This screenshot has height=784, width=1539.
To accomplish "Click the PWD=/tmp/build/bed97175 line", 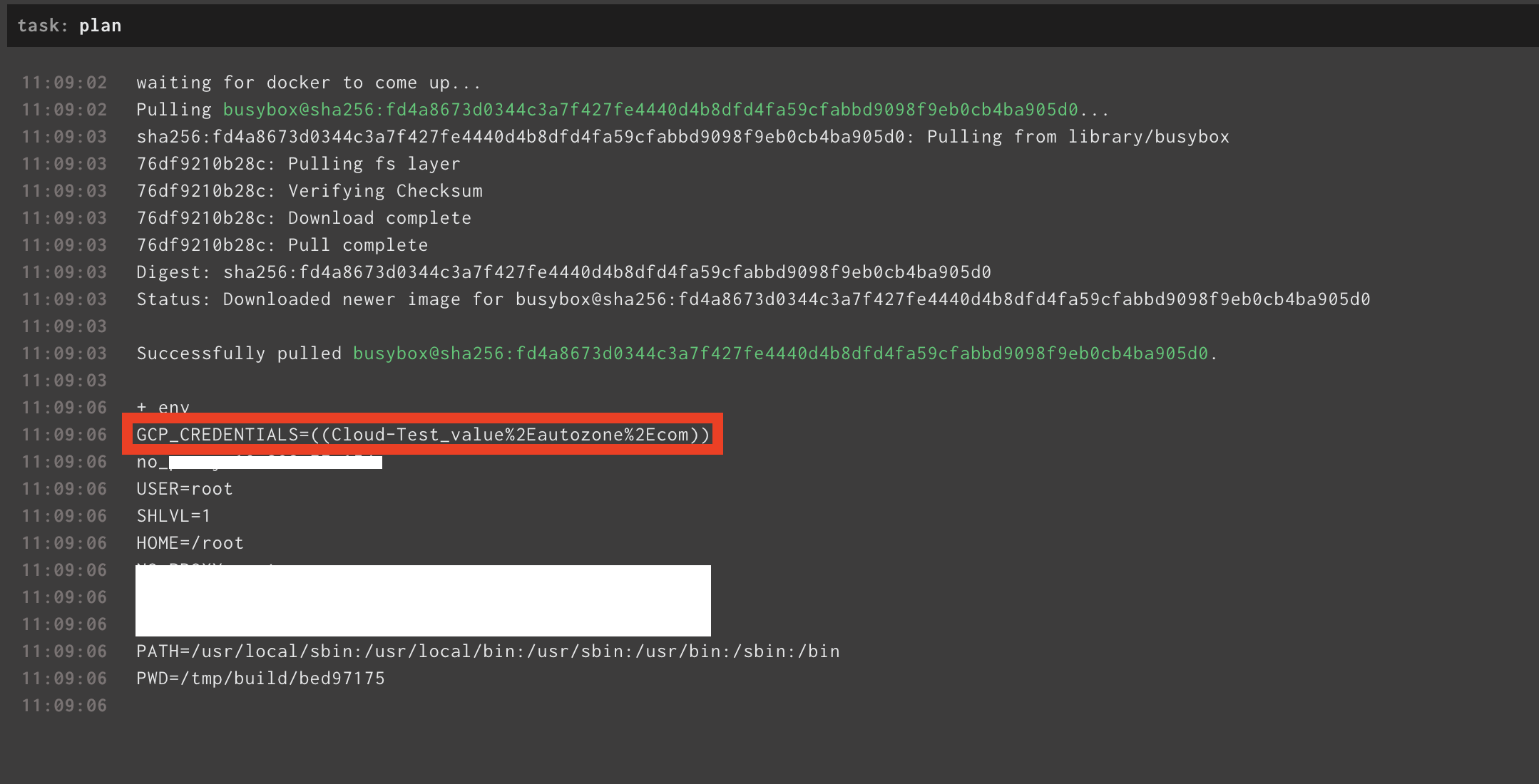I will click(x=261, y=678).
